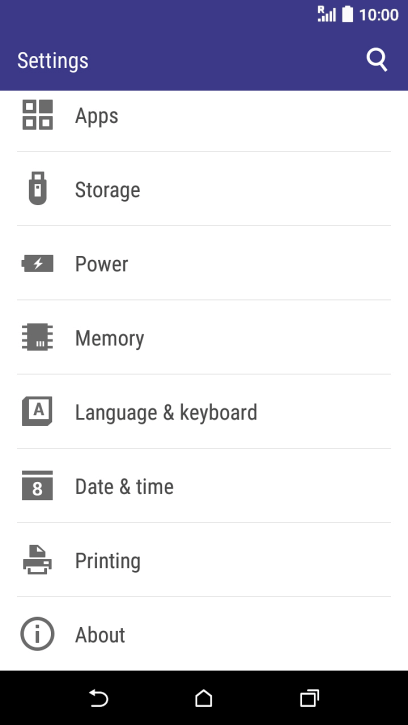Image resolution: width=408 pixels, height=725 pixels.
Task: Tap the Memory chip icon
Action: 37,337
